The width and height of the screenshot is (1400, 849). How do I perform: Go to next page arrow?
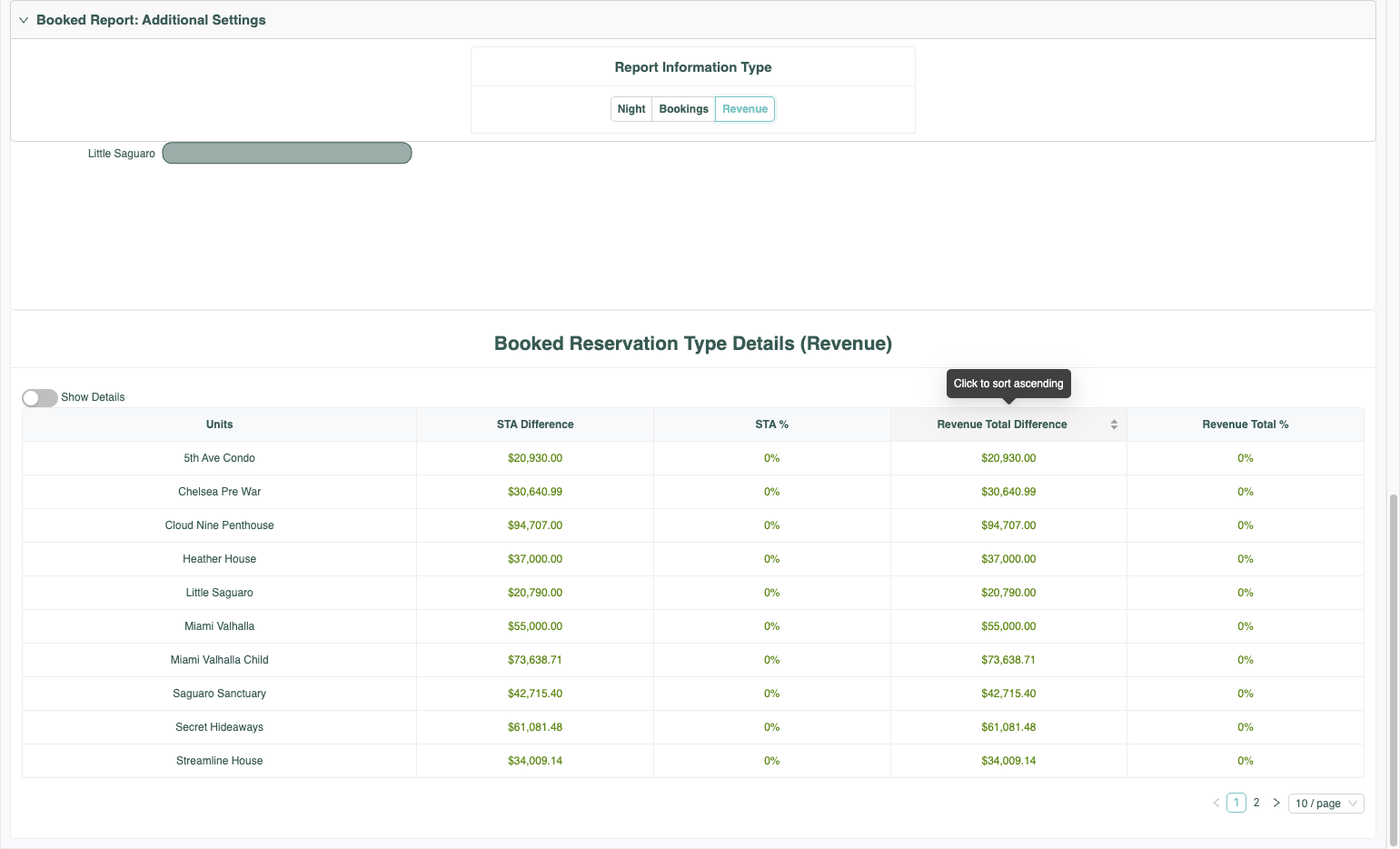(x=1276, y=803)
